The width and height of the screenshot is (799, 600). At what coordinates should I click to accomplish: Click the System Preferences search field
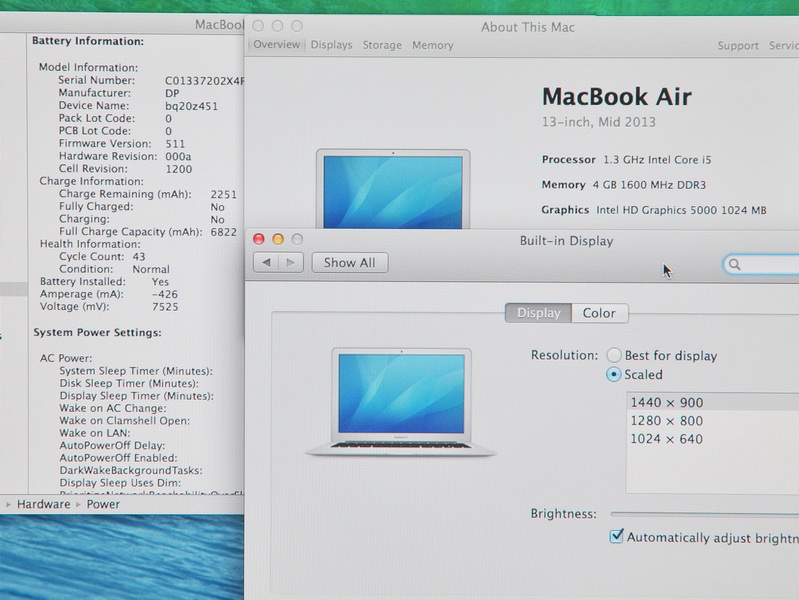point(761,264)
